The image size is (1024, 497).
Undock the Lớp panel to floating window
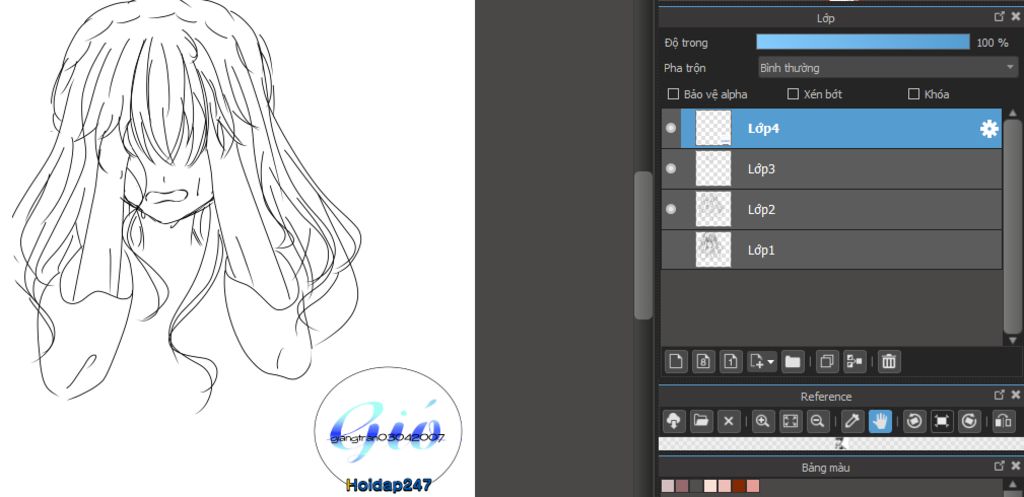pos(999,17)
